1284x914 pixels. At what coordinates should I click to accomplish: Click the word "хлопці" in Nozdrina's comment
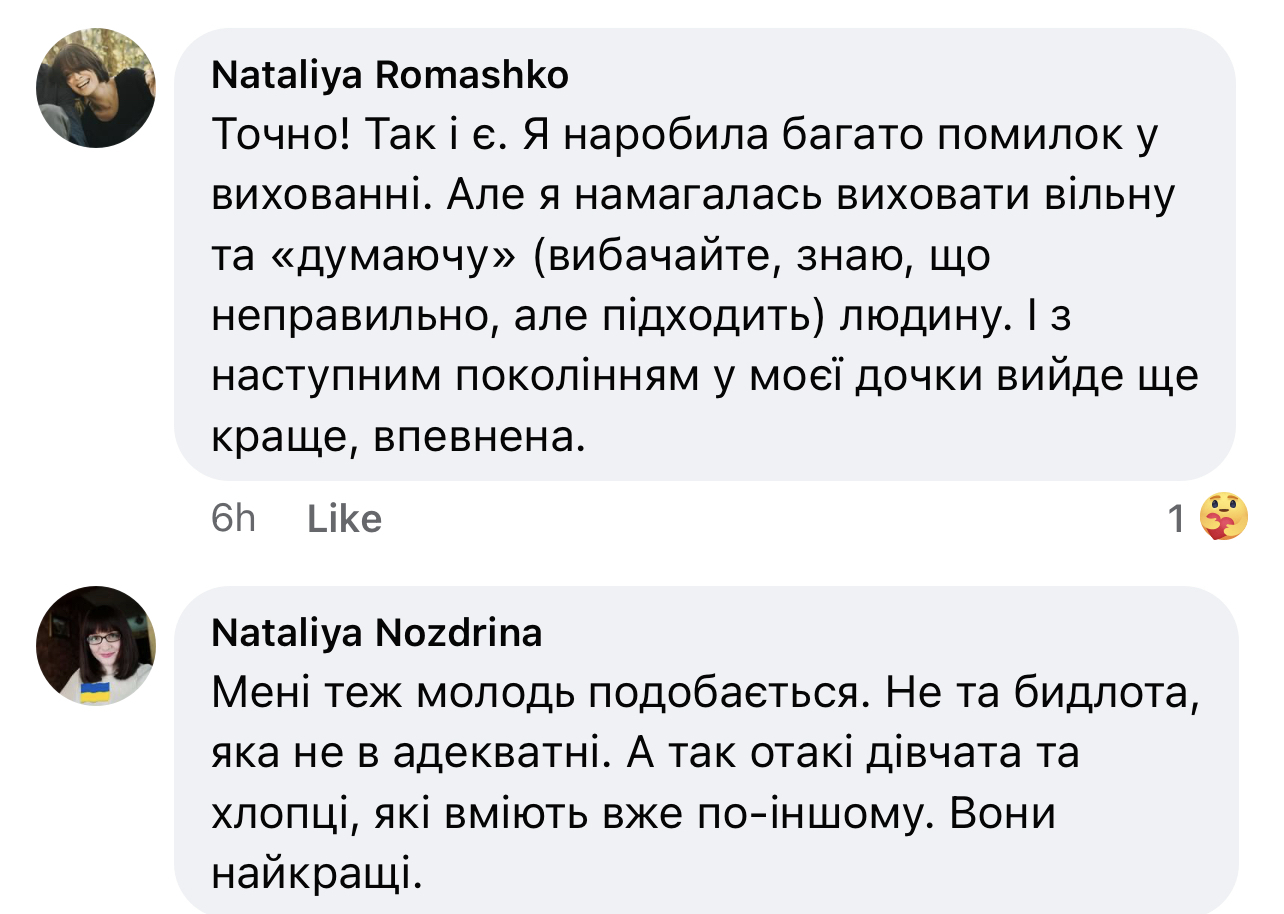pyautogui.click(x=281, y=815)
